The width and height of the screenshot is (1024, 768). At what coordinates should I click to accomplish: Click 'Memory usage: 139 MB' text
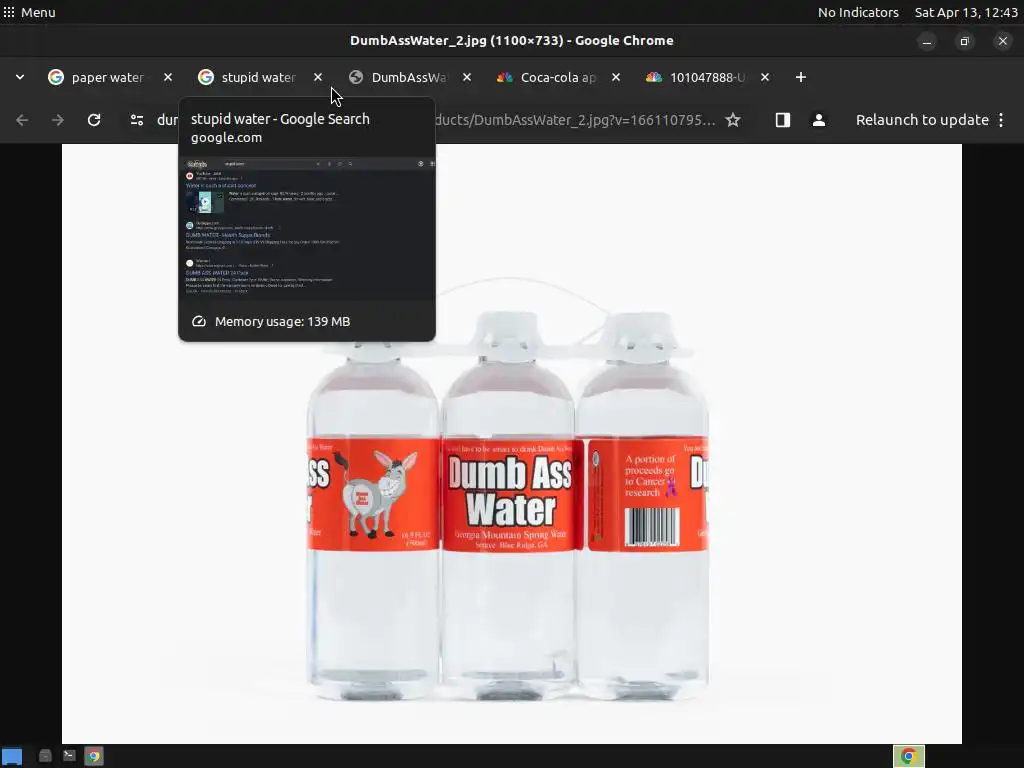click(282, 321)
